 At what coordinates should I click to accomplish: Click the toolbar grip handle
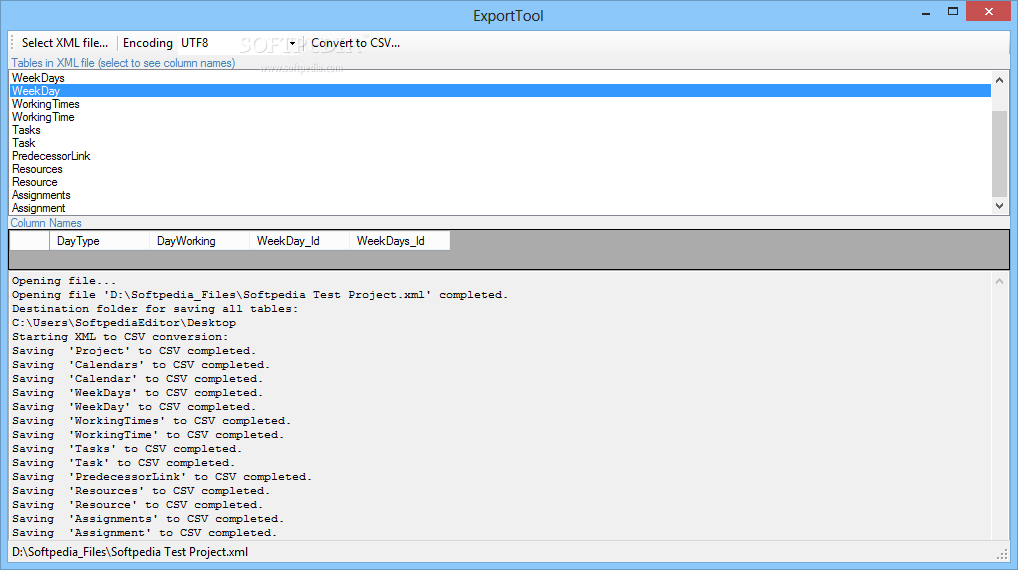[x=12, y=43]
